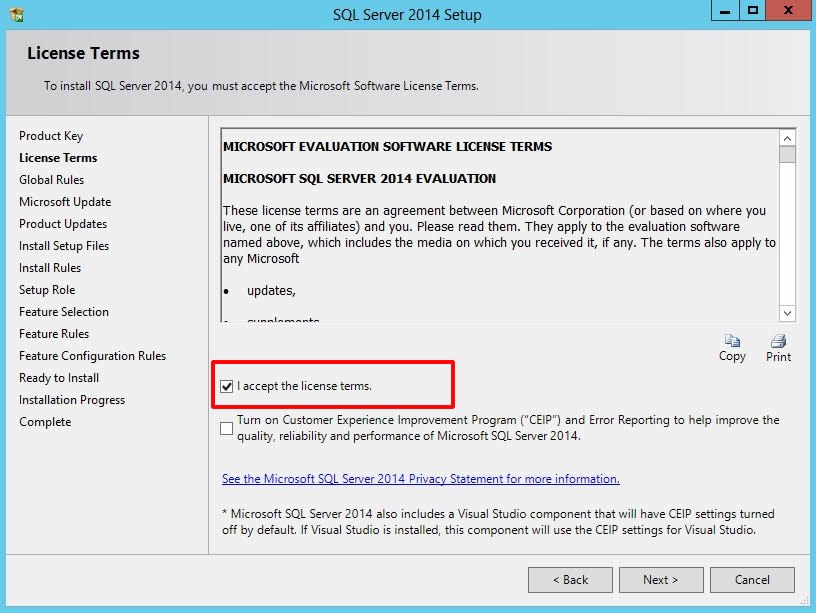Maximize the SQL Server 2014 Setup window
Viewport: 816px width, 613px height.
(x=752, y=11)
